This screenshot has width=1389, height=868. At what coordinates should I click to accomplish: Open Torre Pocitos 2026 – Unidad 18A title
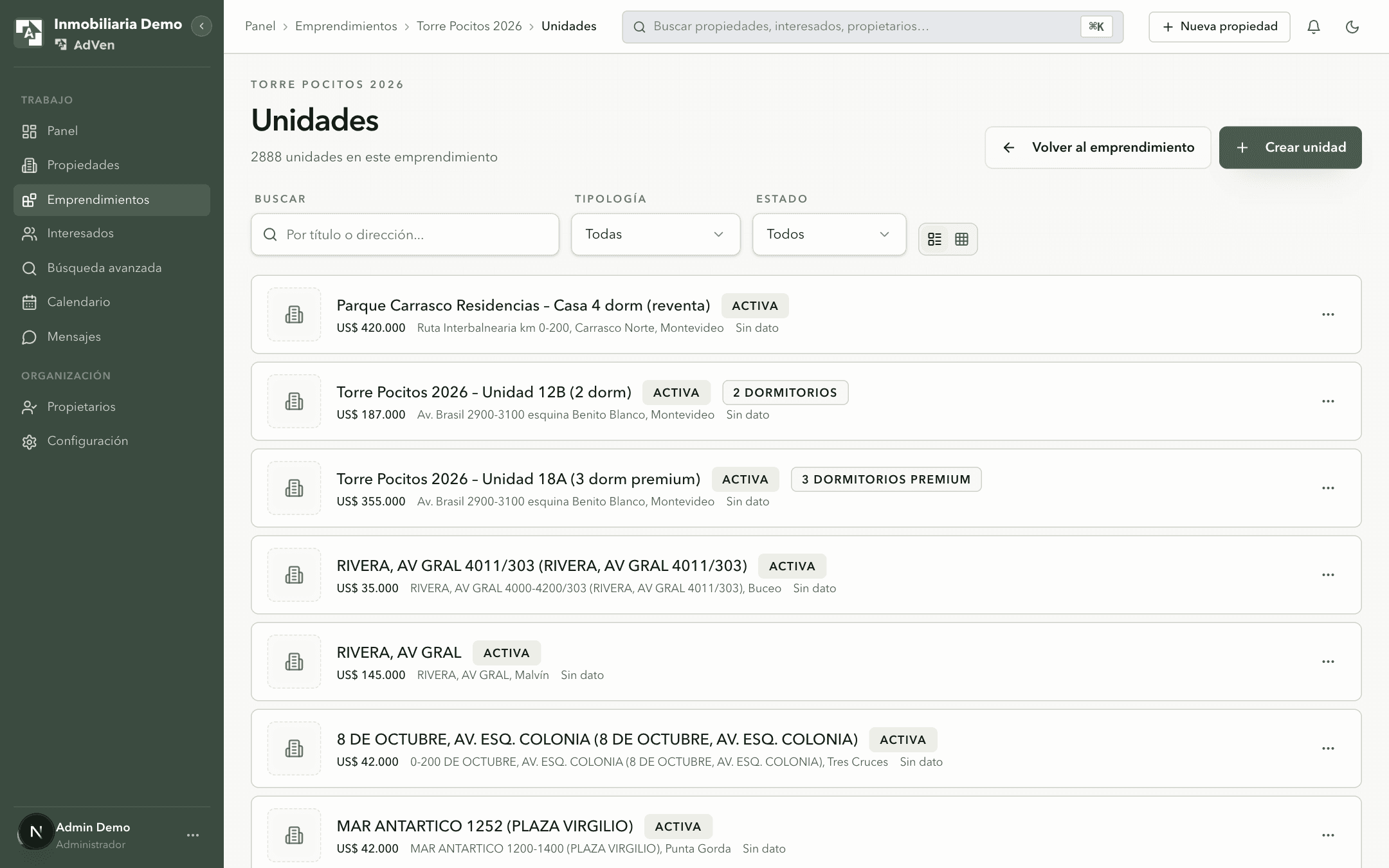pos(518,479)
